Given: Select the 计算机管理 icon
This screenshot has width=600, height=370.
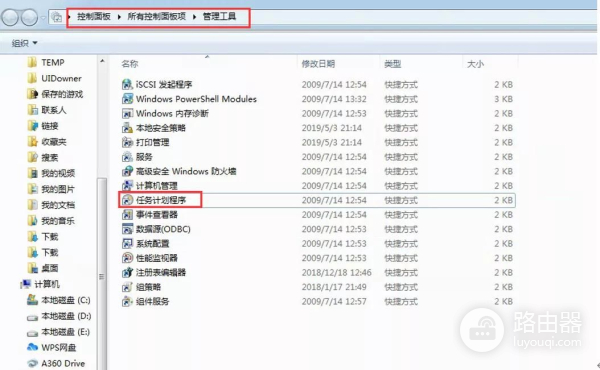Looking at the screenshot, I should (x=127, y=186).
